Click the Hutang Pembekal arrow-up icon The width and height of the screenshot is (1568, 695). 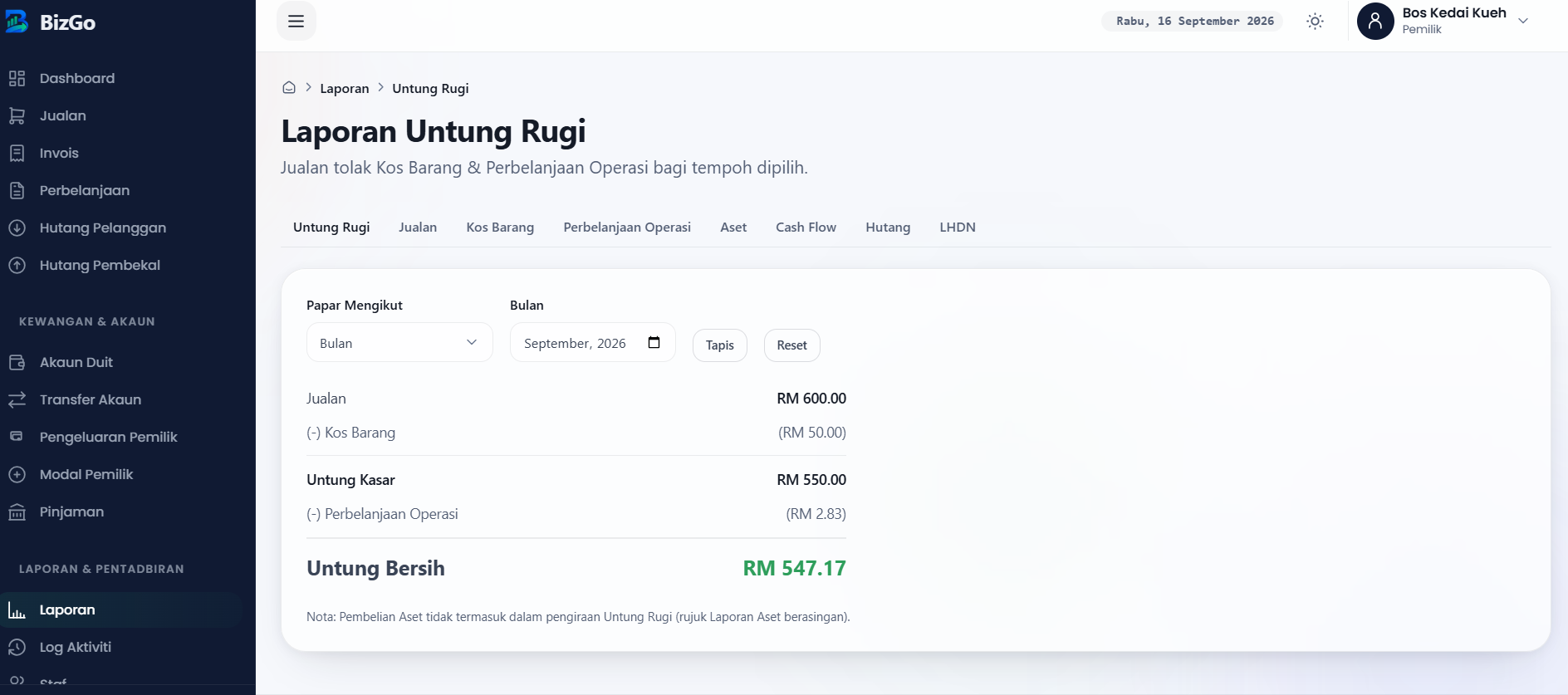[17, 266]
